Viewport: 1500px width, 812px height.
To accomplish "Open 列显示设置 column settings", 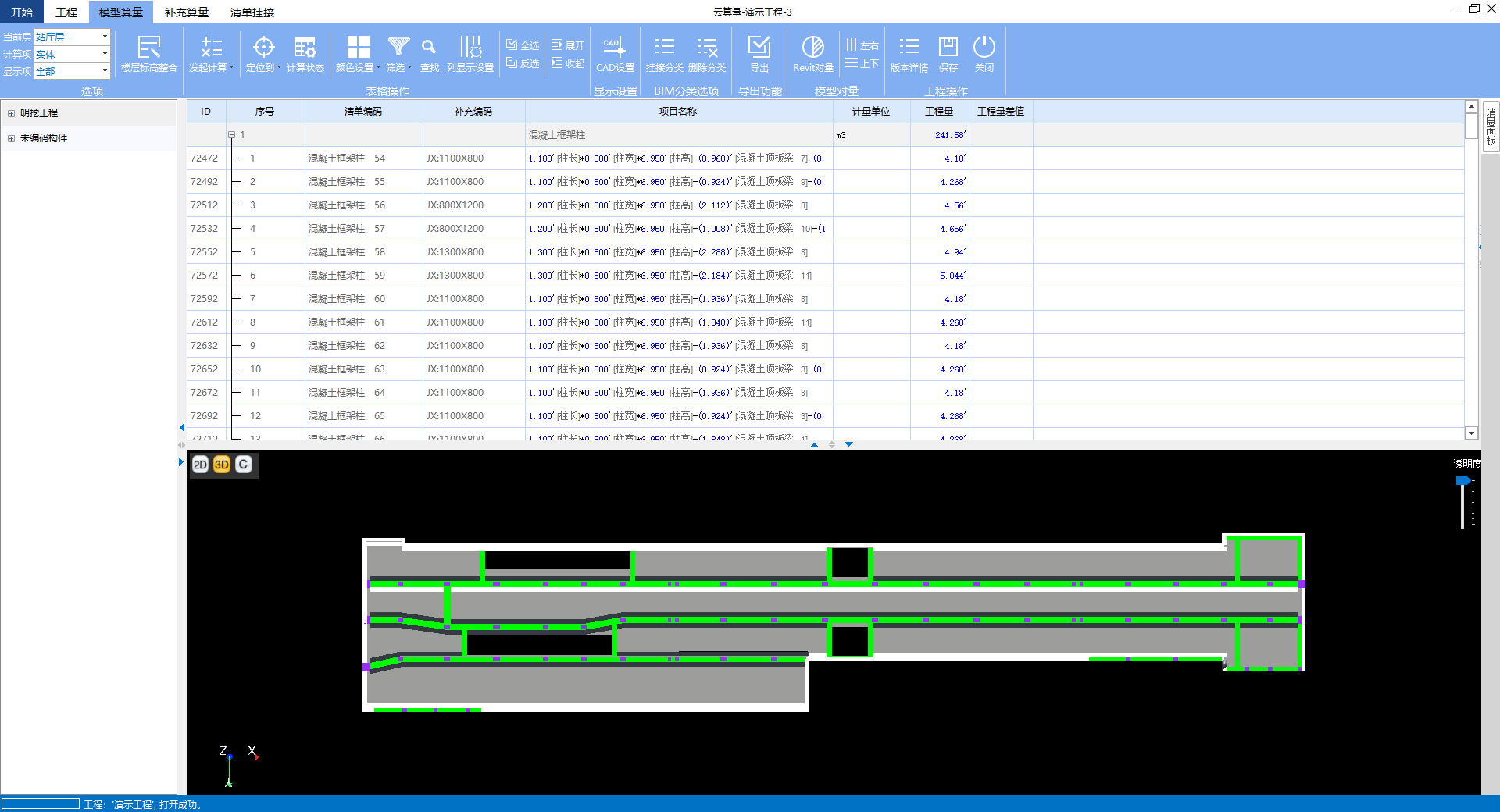I will click(470, 48).
